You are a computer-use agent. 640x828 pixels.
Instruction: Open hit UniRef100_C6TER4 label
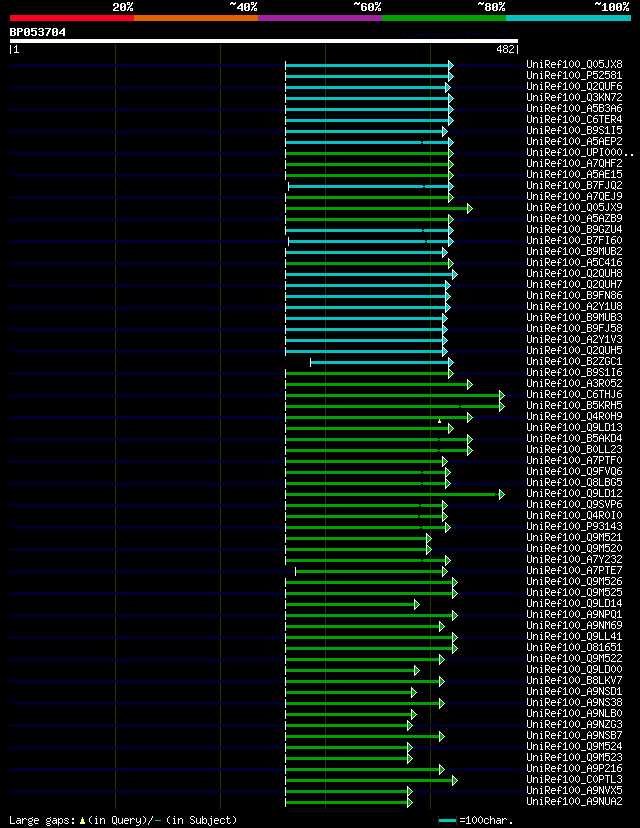574,120
